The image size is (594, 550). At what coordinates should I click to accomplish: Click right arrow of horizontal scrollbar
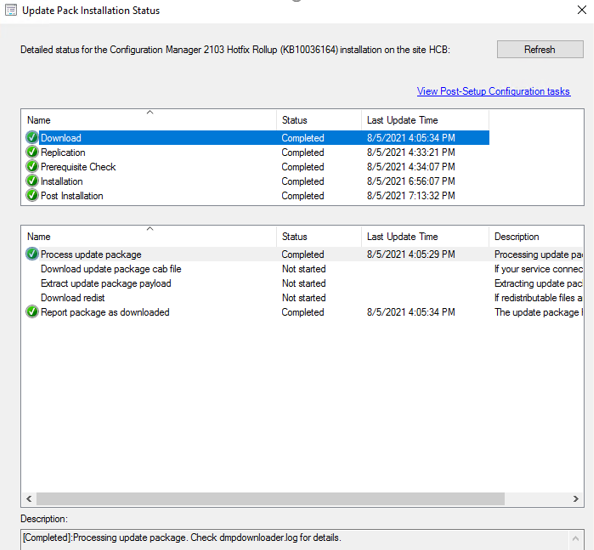click(x=576, y=498)
